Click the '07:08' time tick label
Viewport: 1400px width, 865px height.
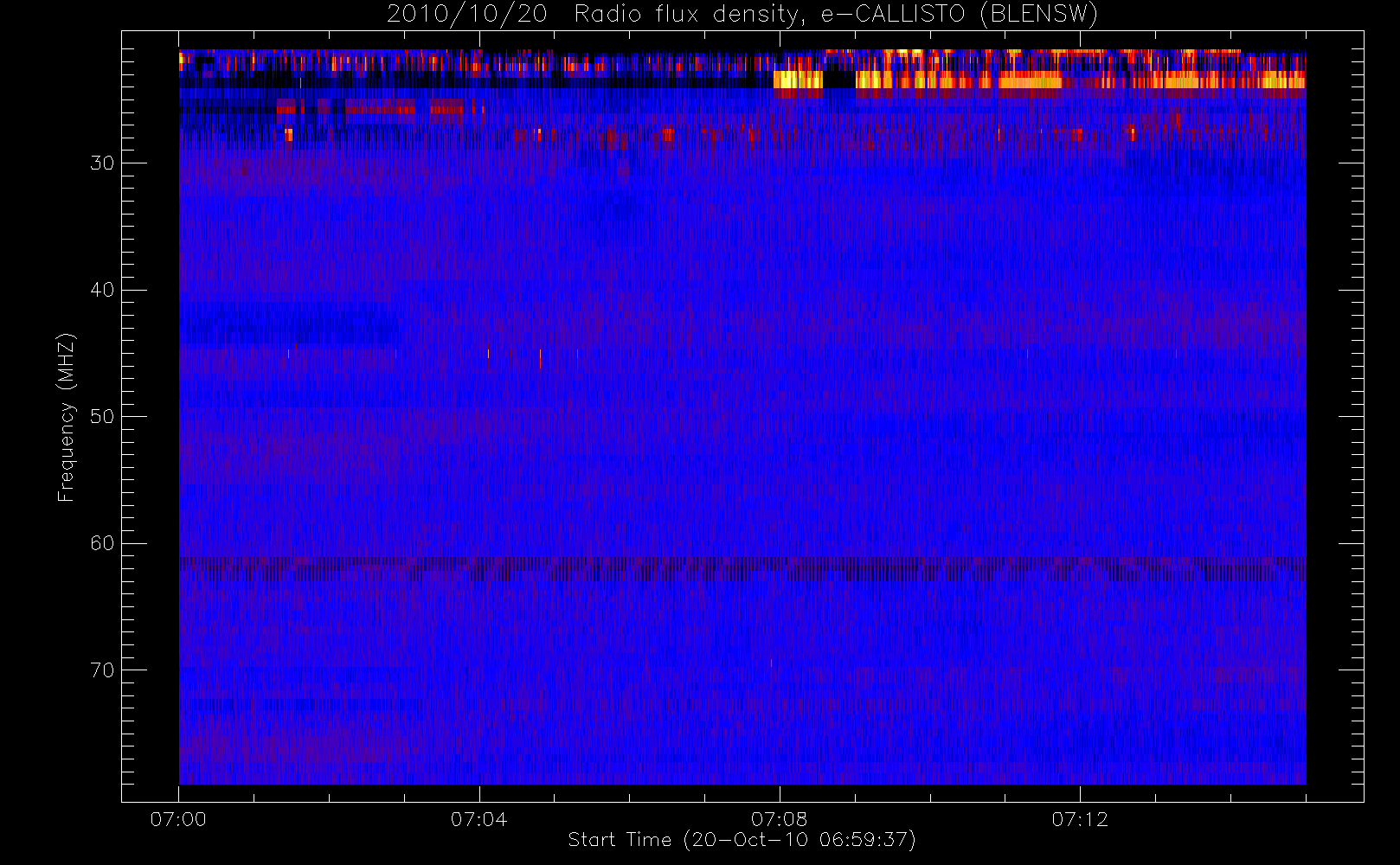pos(779,819)
